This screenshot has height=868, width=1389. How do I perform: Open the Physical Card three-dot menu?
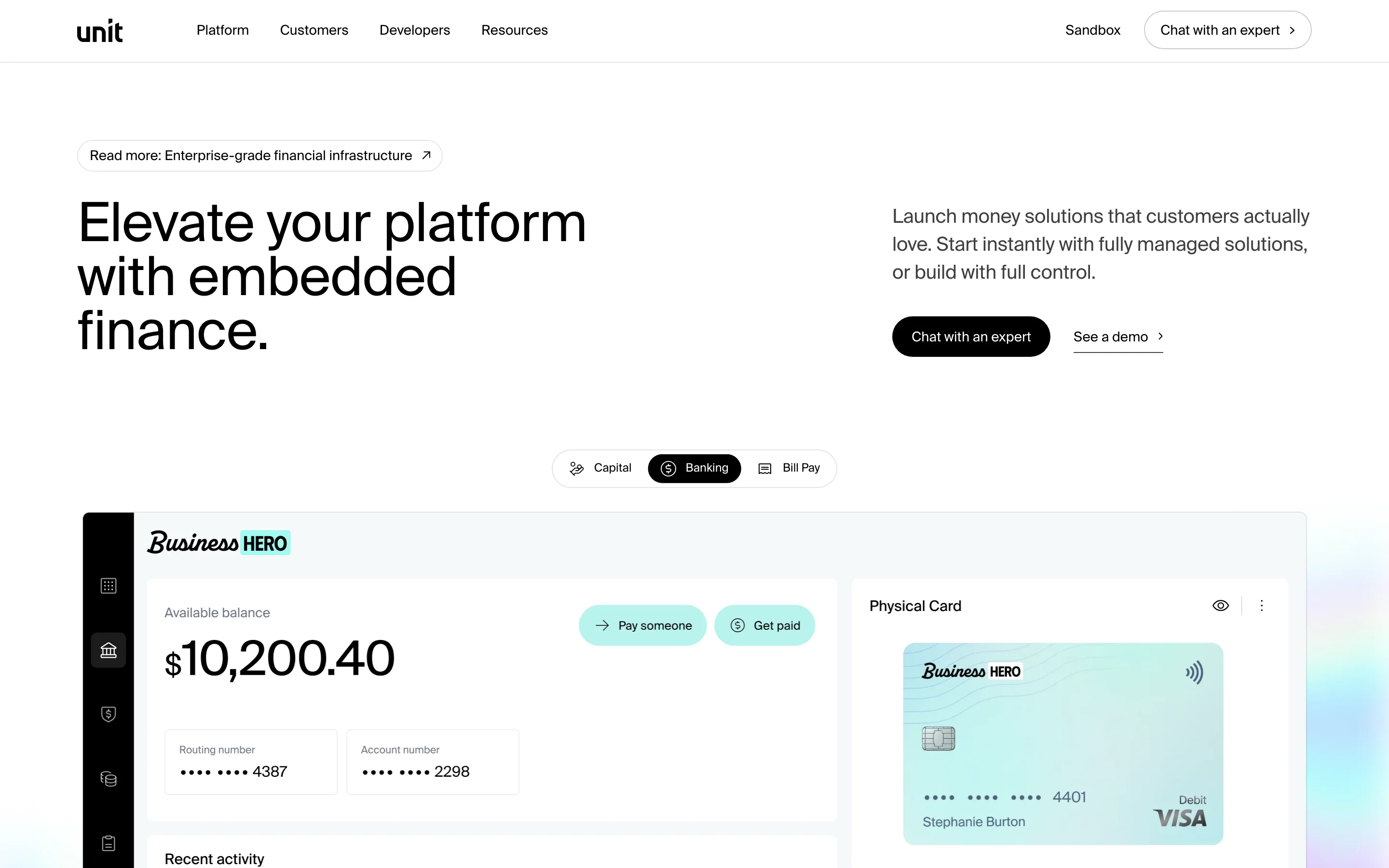tap(1262, 606)
